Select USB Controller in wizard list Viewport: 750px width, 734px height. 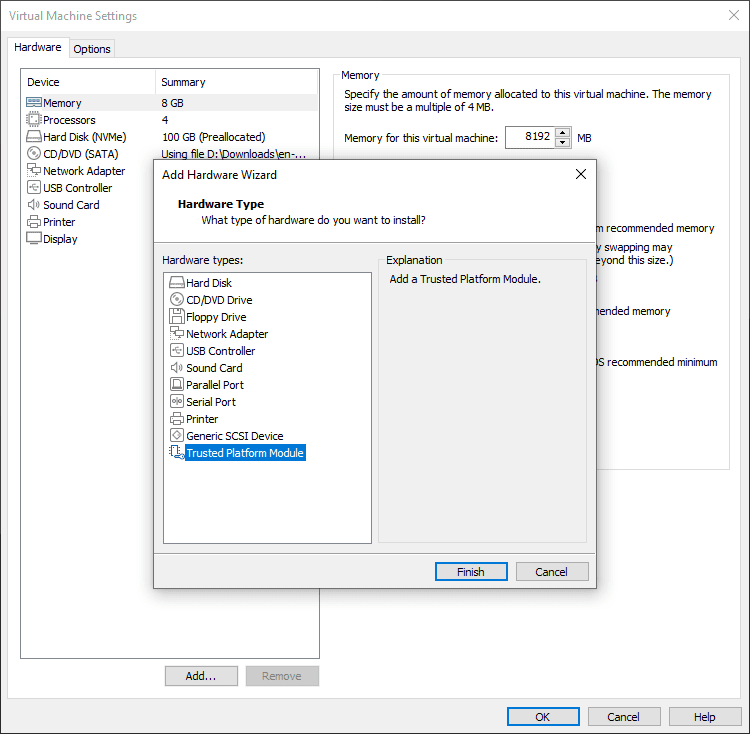[221, 351]
